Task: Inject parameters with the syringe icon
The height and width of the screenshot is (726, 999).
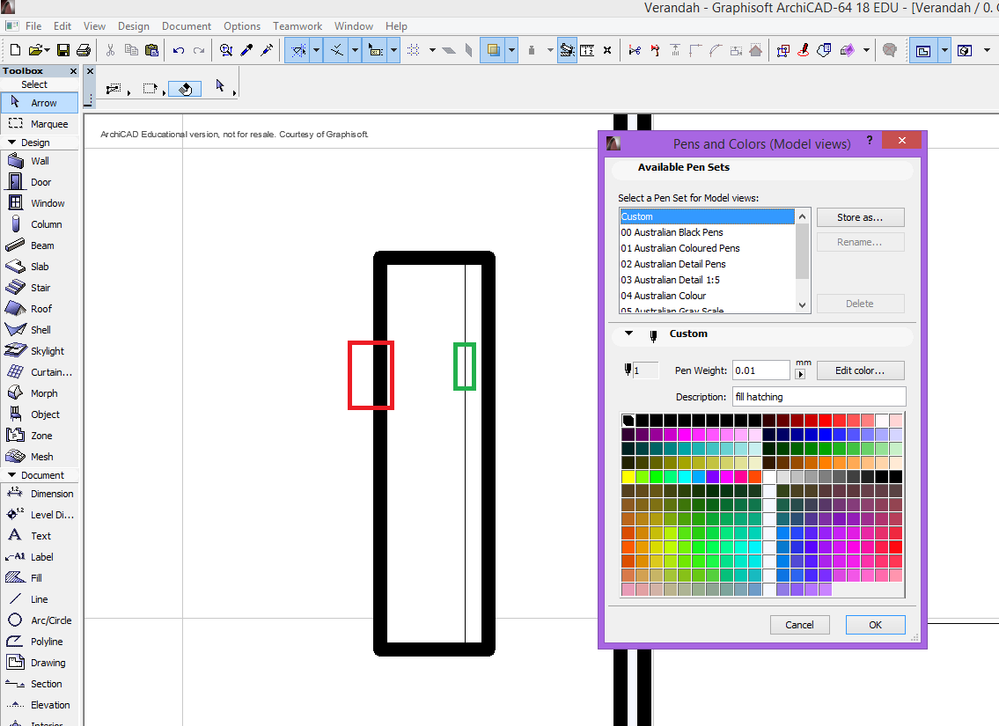Action: 267,50
